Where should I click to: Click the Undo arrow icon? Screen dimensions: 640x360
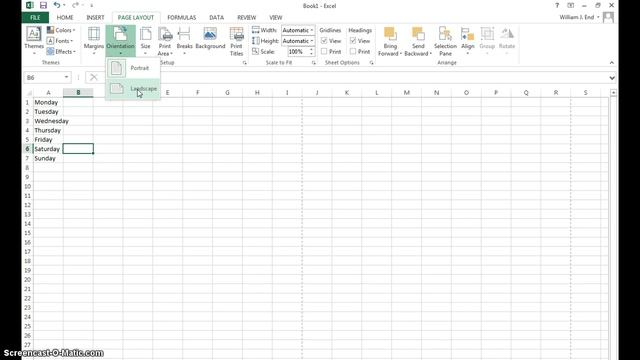coord(57,5)
